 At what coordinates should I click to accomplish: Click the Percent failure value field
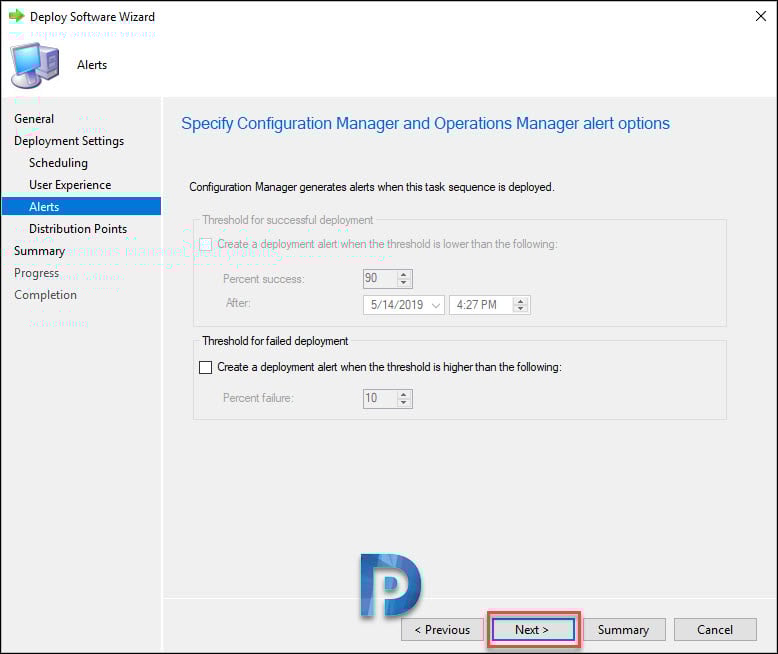(x=380, y=398)
